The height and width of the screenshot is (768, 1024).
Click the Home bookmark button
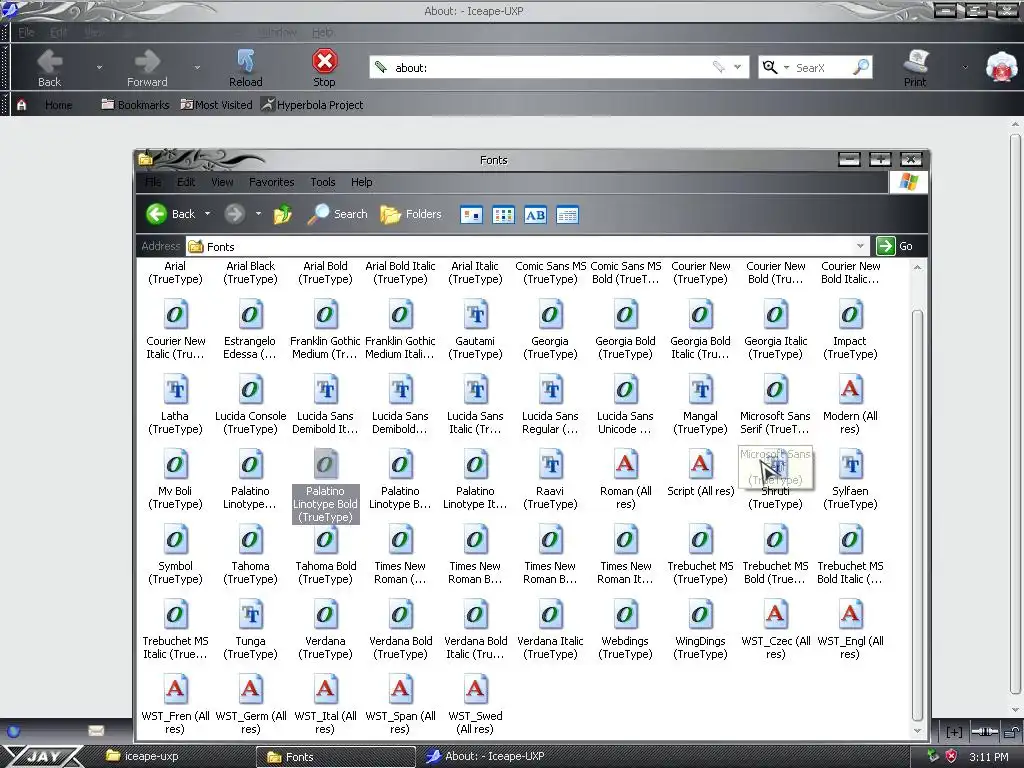point(58,104)
